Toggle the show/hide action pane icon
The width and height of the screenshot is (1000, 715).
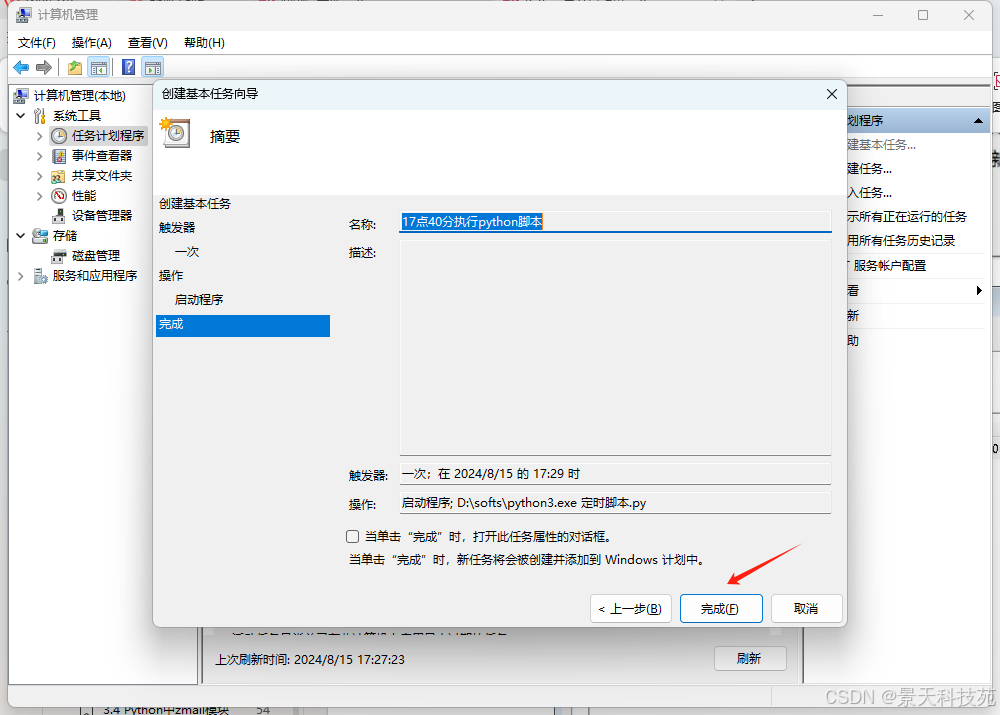(x=153, y=67)
